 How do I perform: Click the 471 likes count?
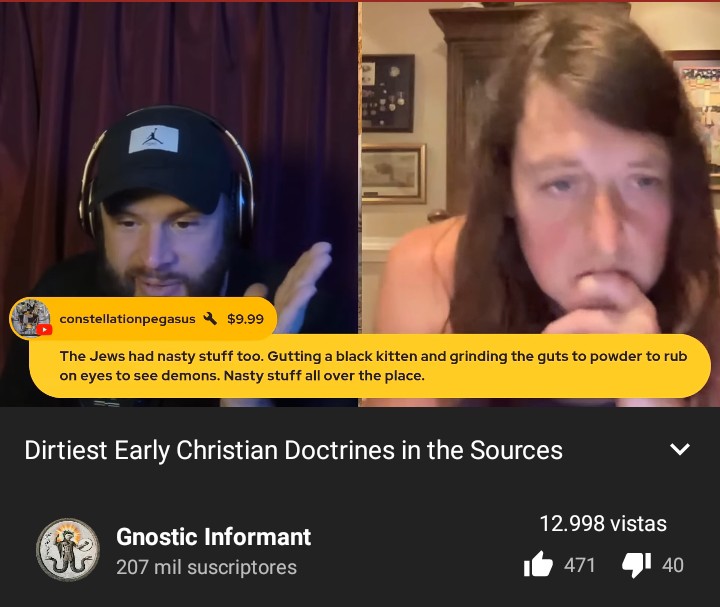[x=579, y=565]
